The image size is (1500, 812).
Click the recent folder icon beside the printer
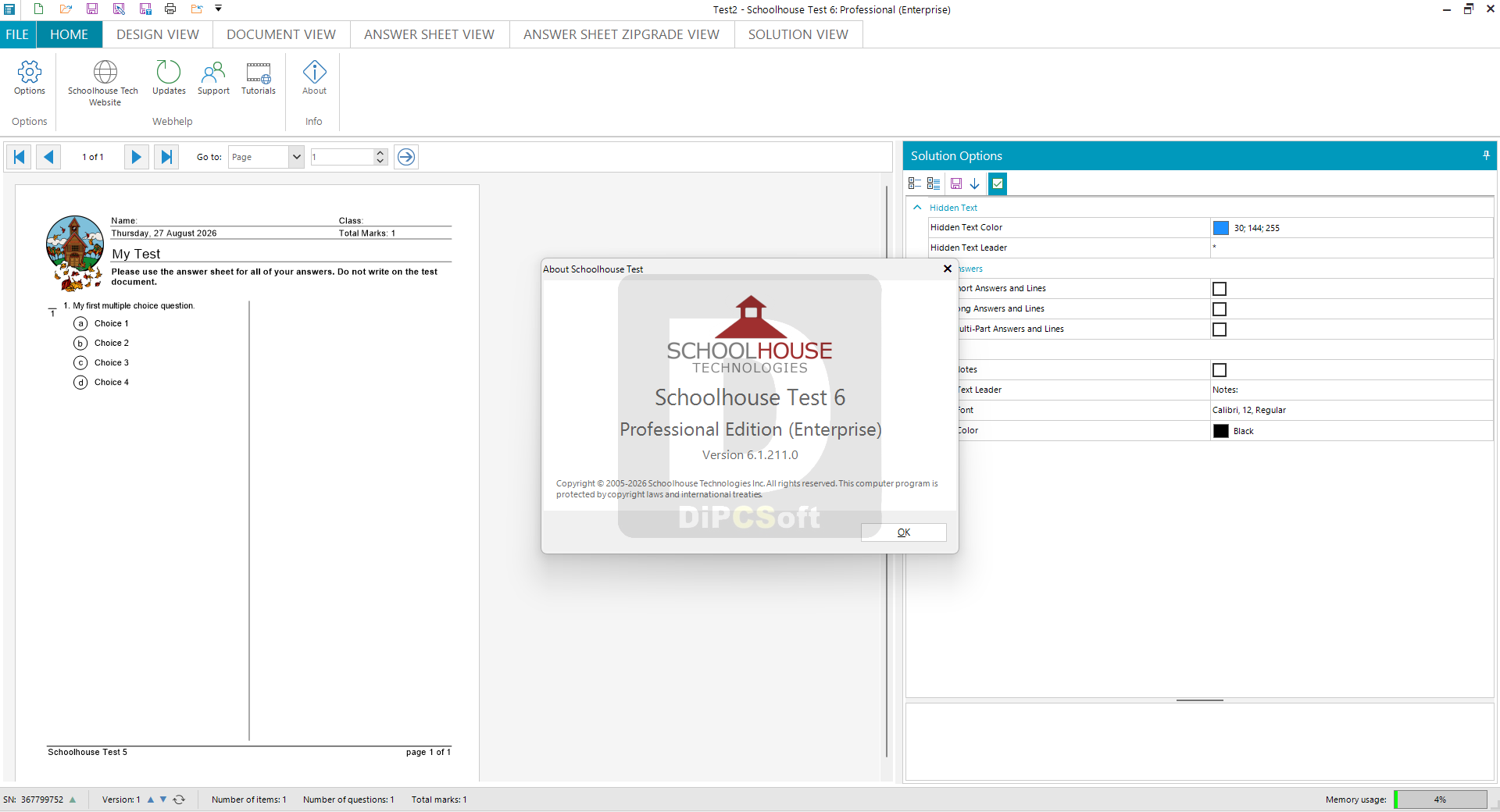196,9
